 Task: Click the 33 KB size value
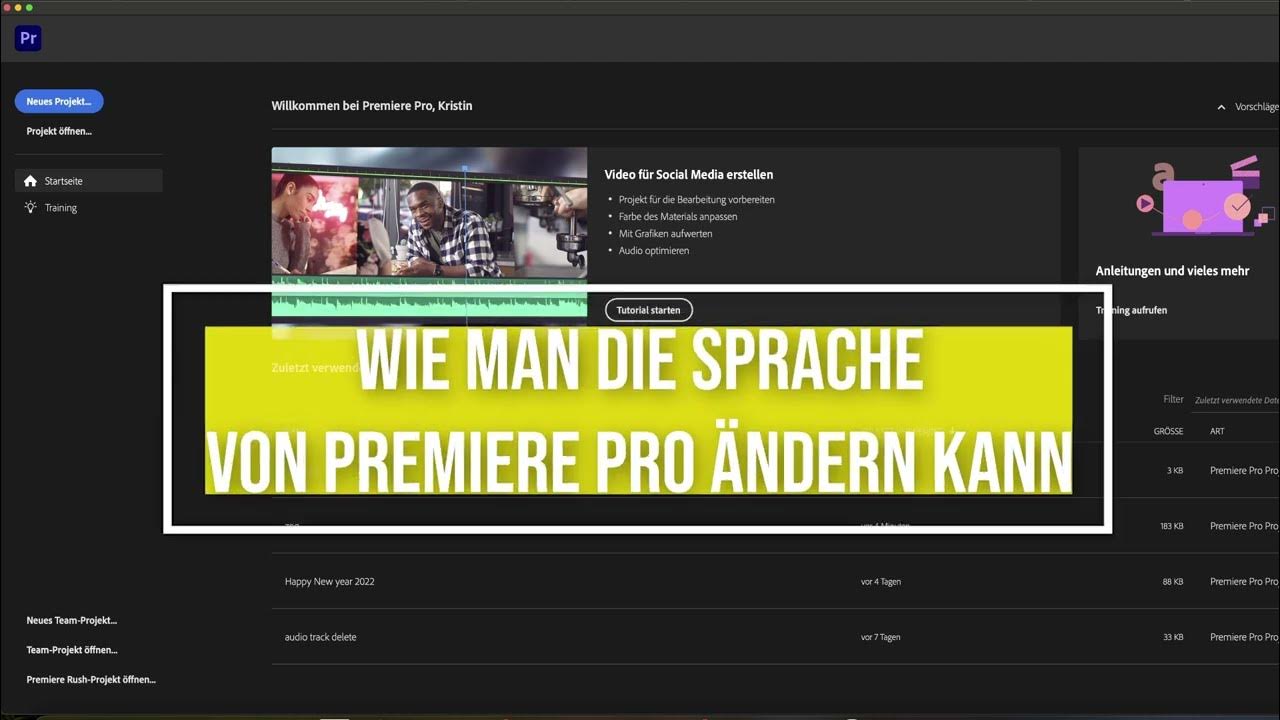(x=1173, y=637)
